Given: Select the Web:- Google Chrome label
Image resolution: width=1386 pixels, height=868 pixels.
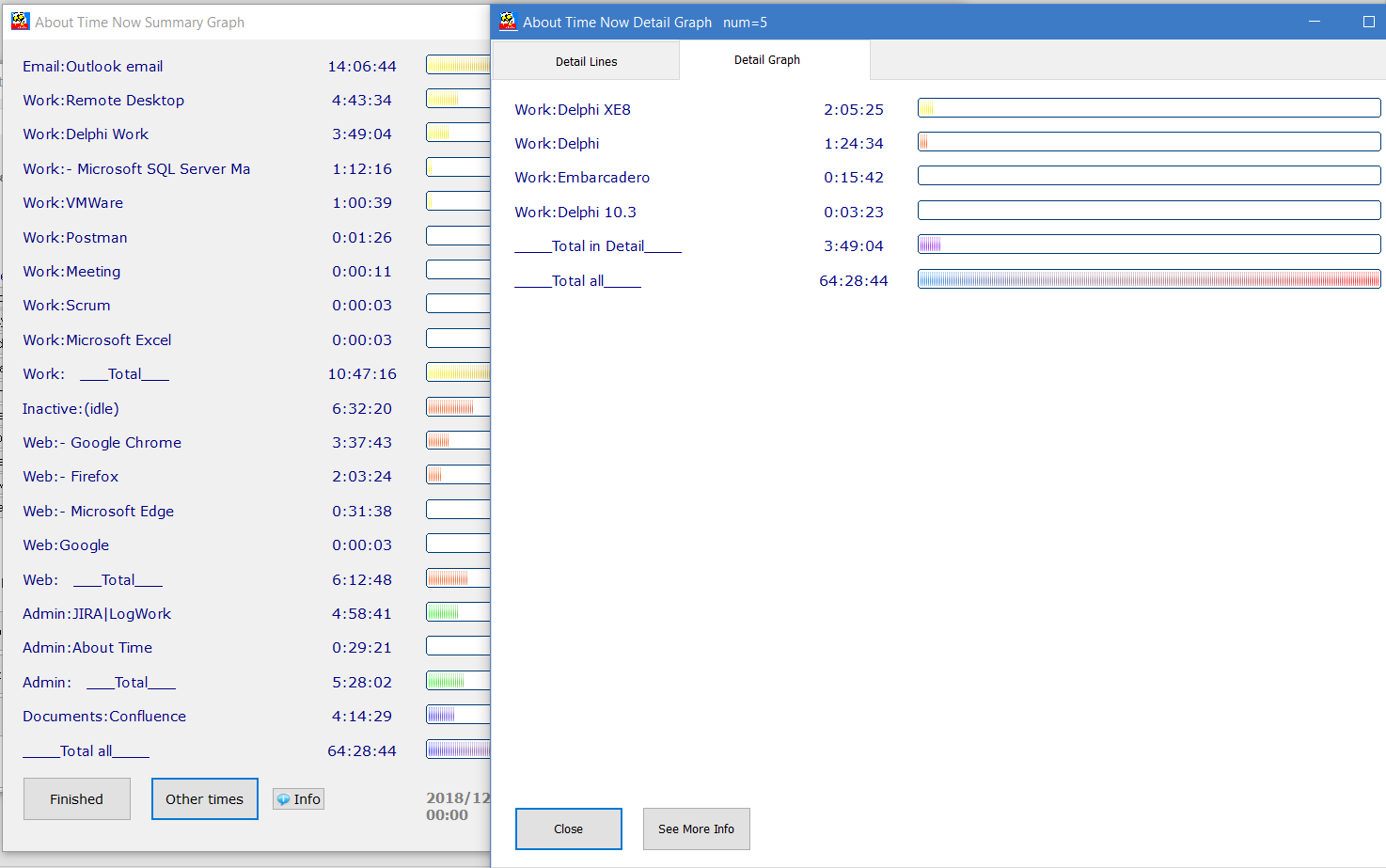Looking at the screenshot, I should pyautogui.click(x=102, y=443).
